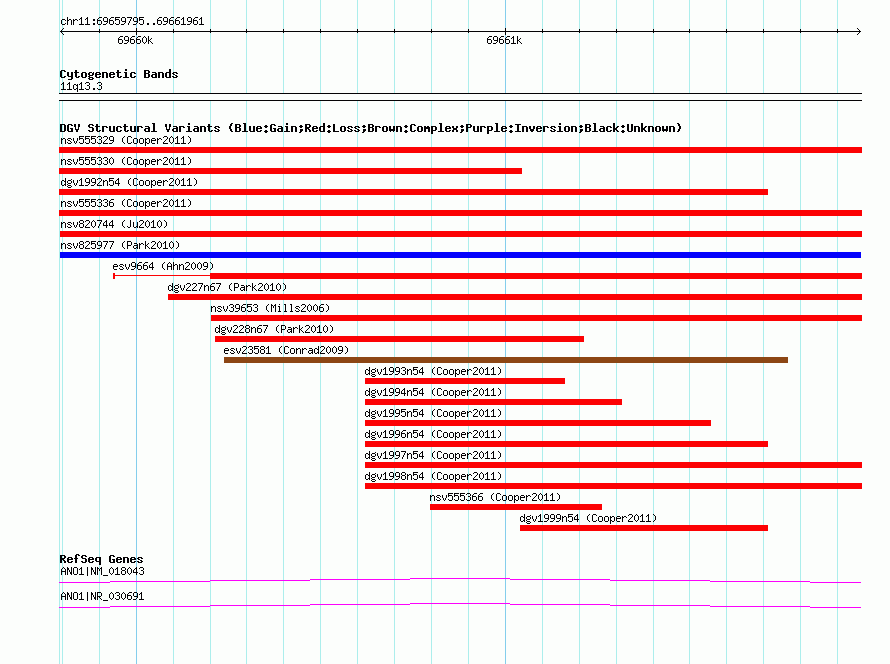Open dgv1993n54 (Cooper2011) label

(433, 371)
